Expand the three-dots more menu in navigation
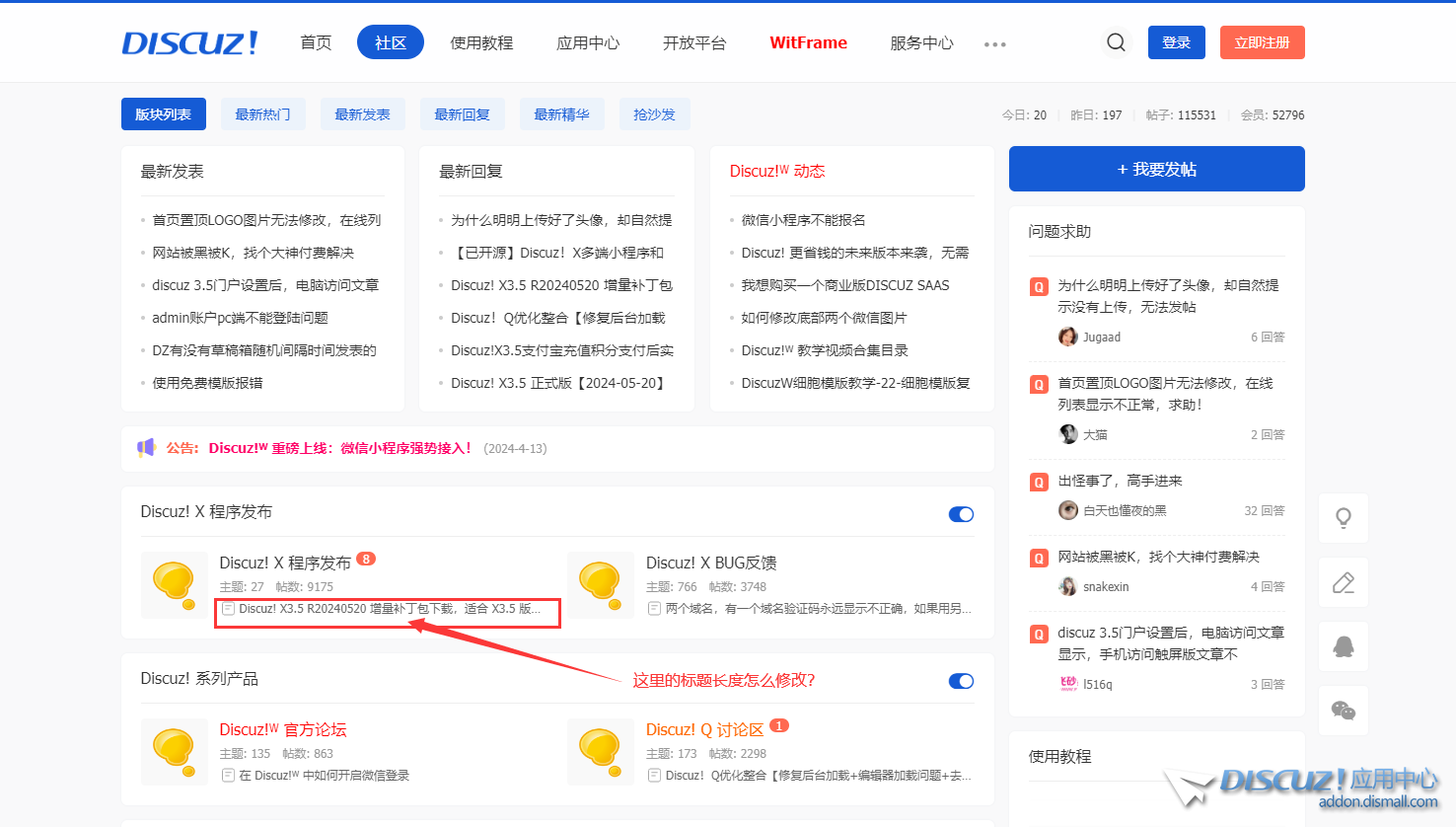Screen dimensions: 1456x827 coord(995,44)
